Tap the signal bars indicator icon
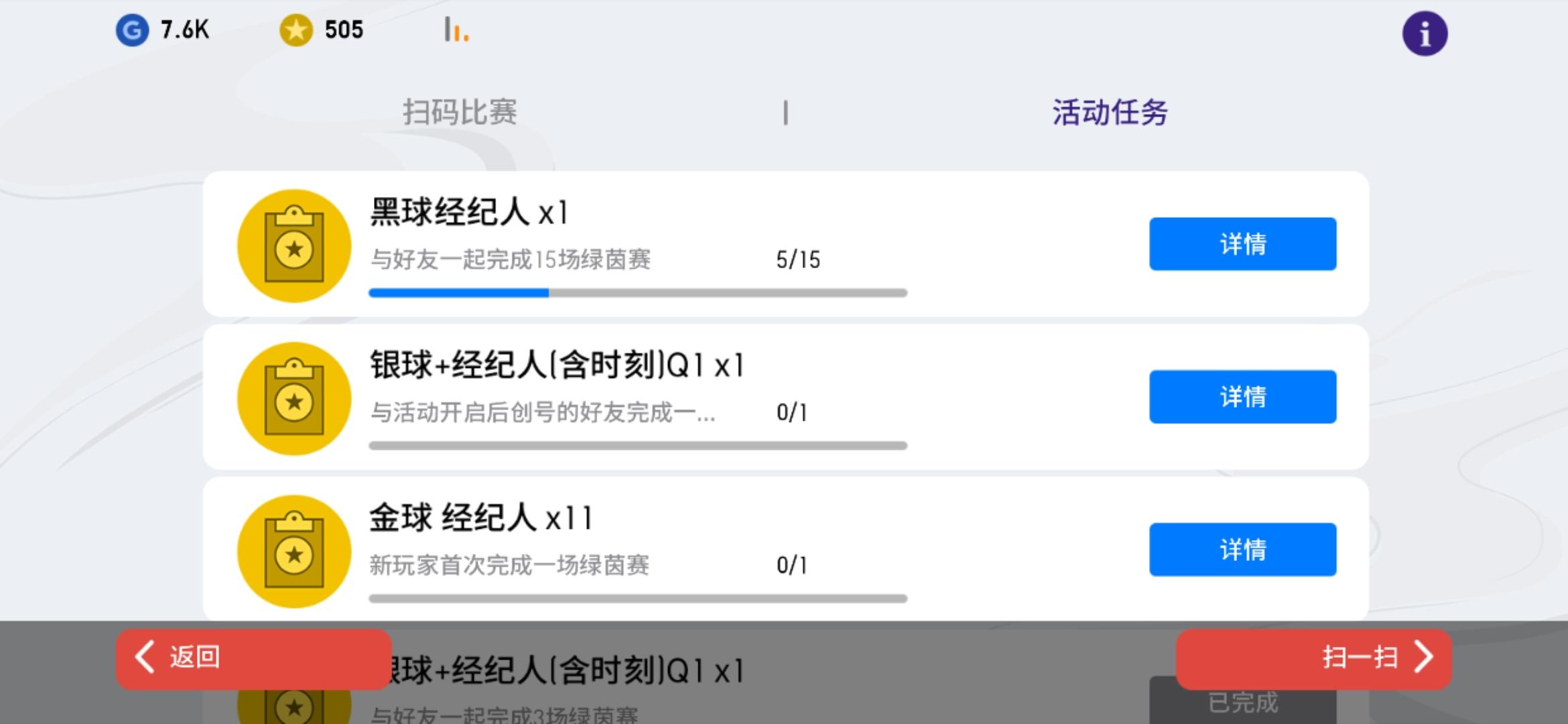This screenshot has height=724, width=1568. [x=456, y=29]
